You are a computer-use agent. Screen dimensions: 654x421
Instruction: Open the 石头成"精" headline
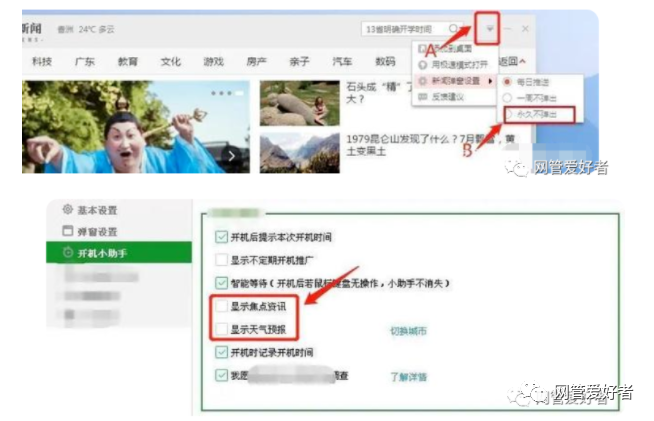pyautogui.click(x=378, y=93)
